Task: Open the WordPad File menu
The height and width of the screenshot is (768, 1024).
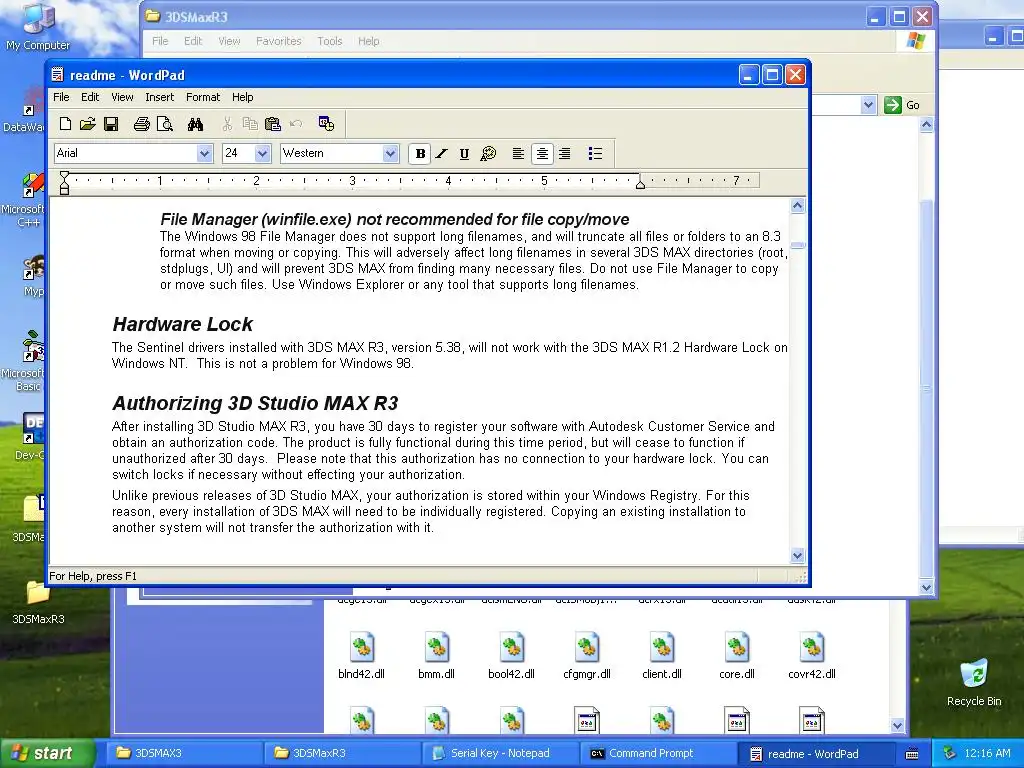Action: [61, 97]
